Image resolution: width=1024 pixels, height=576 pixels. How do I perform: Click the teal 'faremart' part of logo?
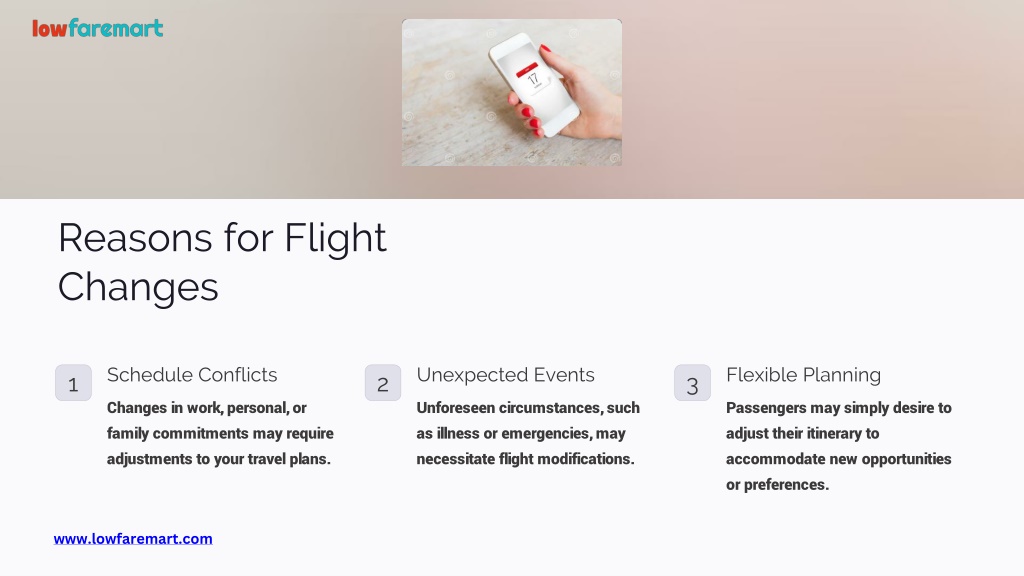coord(116,28)
